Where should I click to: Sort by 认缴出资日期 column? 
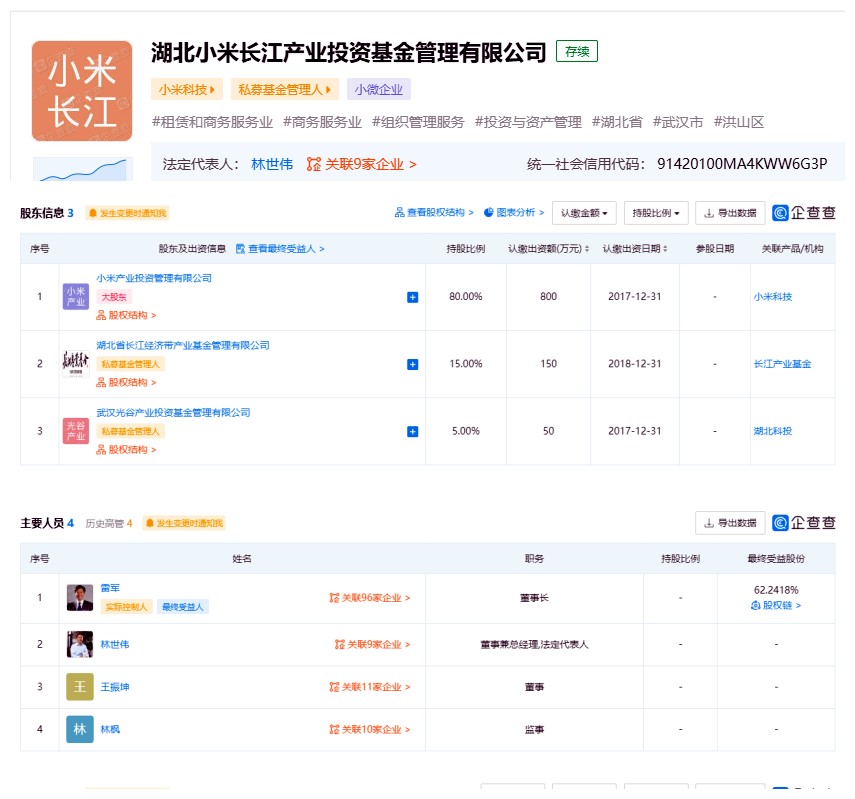point(635,249)
